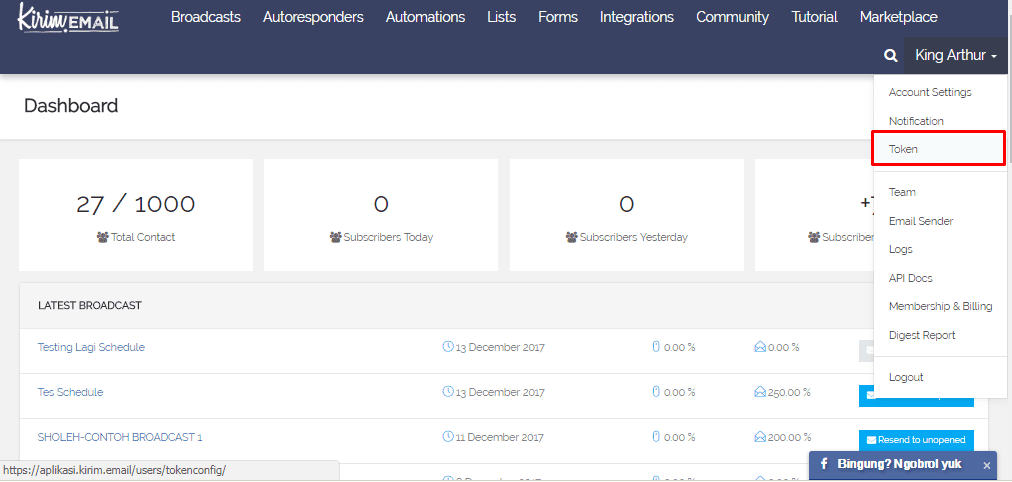Click the Total Contact people icon

(x=102, y=238)
